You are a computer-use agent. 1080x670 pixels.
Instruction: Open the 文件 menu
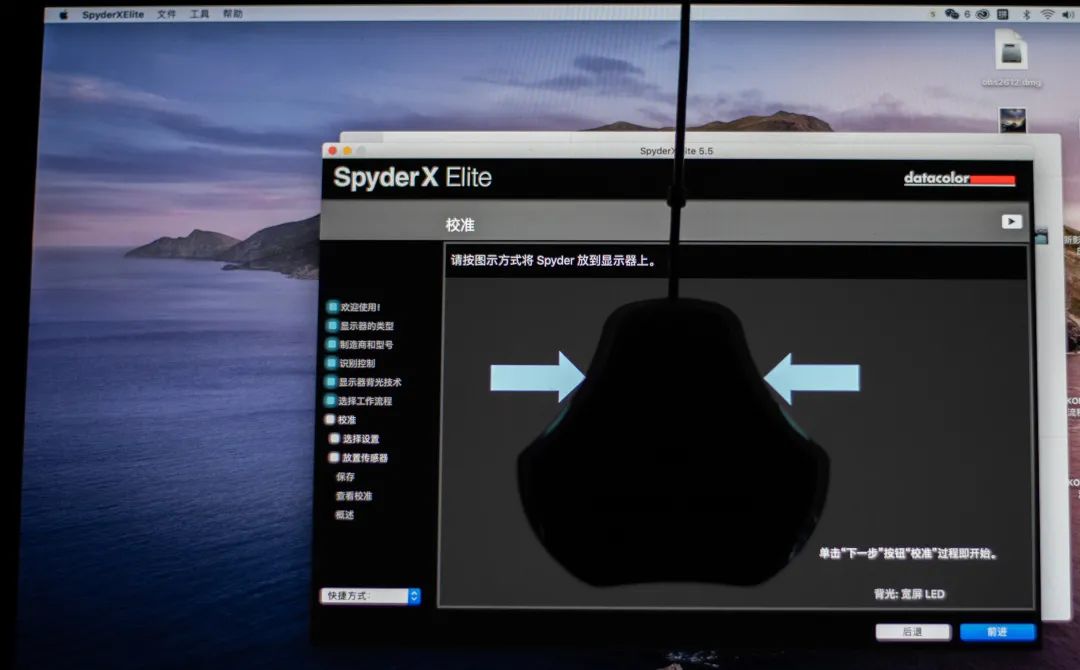coord(166,15)
